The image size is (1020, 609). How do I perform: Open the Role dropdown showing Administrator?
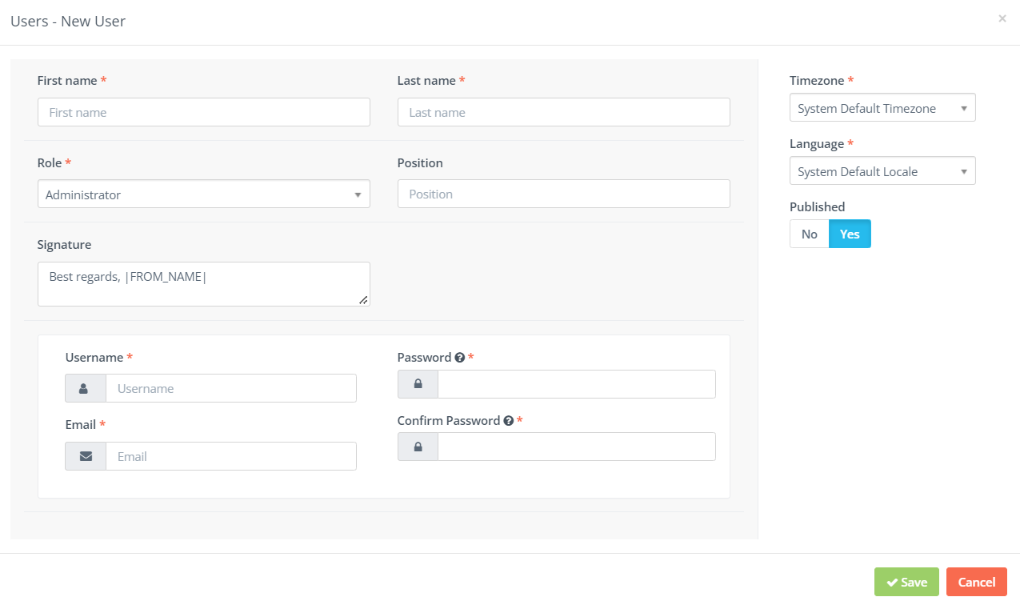(204, 194)
